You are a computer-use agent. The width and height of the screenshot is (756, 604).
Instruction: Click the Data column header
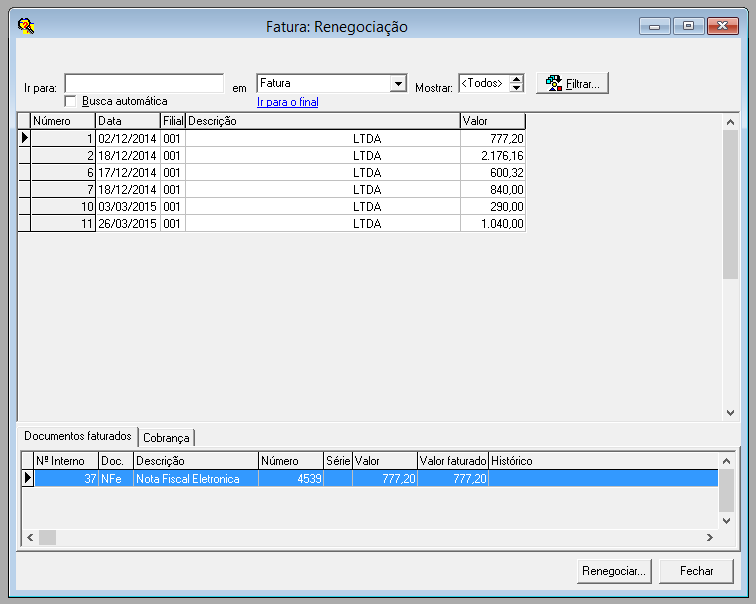[x=127, y=121]
